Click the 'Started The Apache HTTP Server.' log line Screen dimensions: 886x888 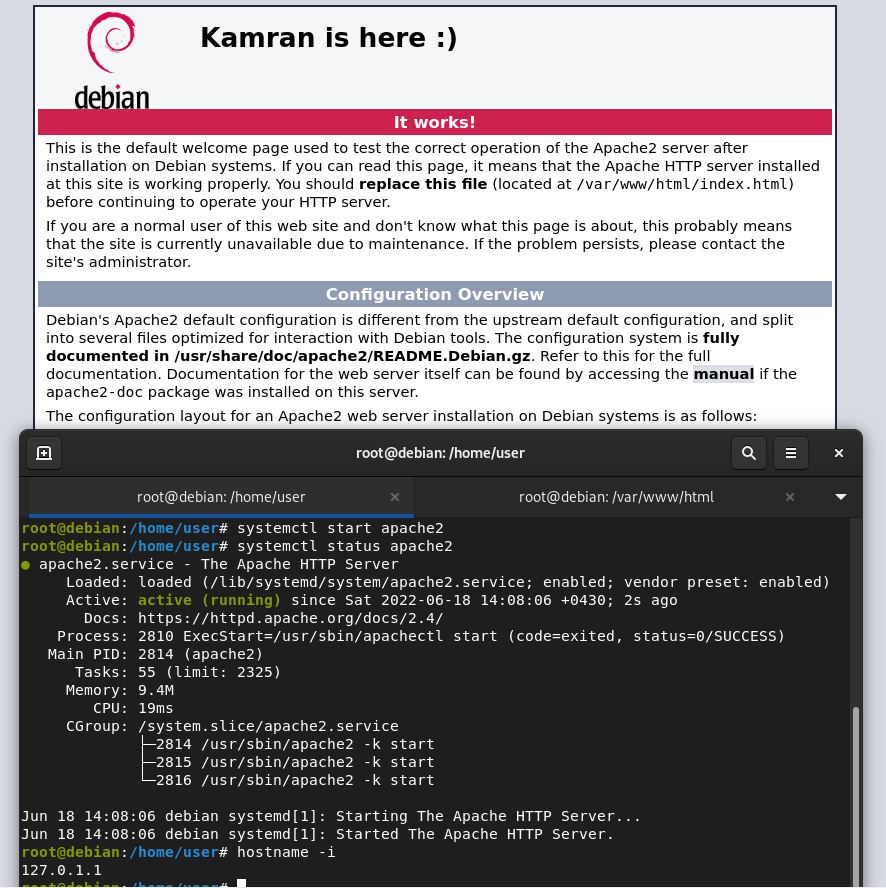pos(317,835)
